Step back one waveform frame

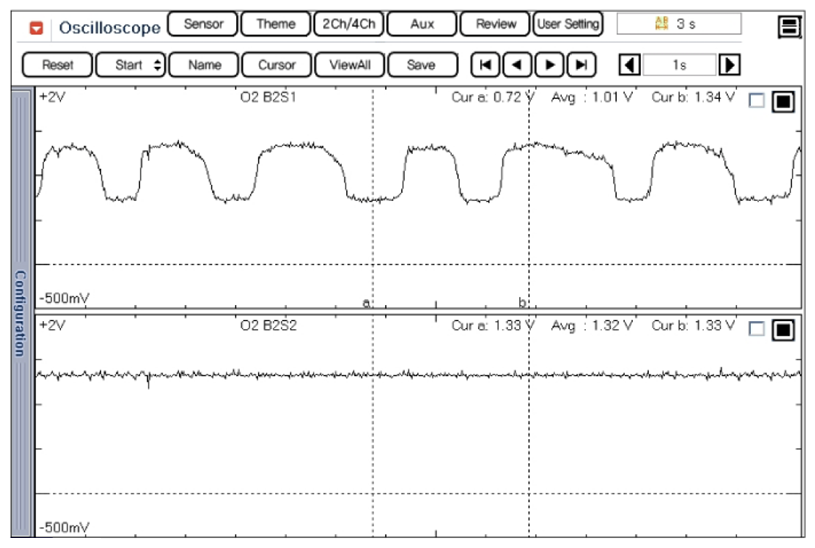pyautogui.click(x=517, y=65)
